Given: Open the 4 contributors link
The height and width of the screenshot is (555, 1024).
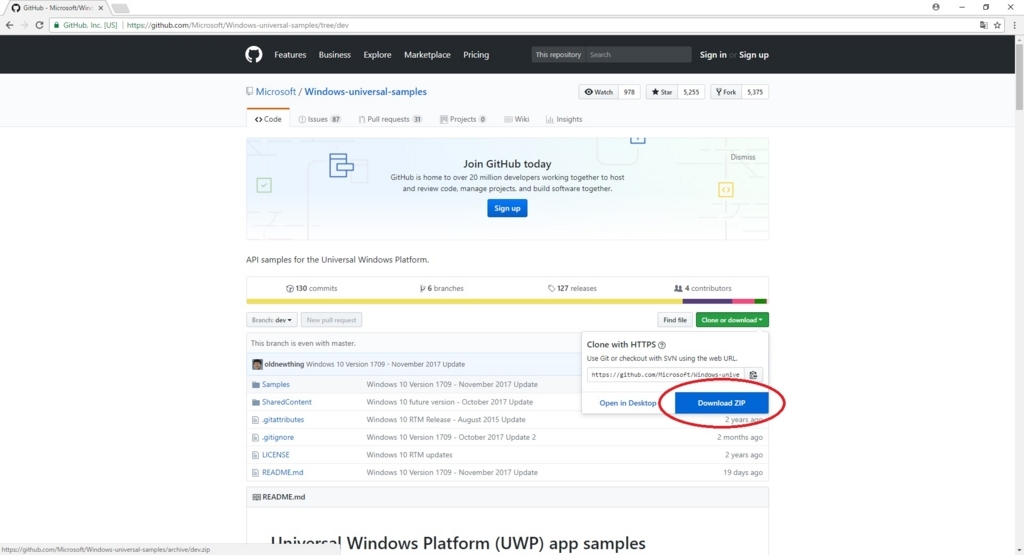Looking at the screenshot, I should 703,289.
